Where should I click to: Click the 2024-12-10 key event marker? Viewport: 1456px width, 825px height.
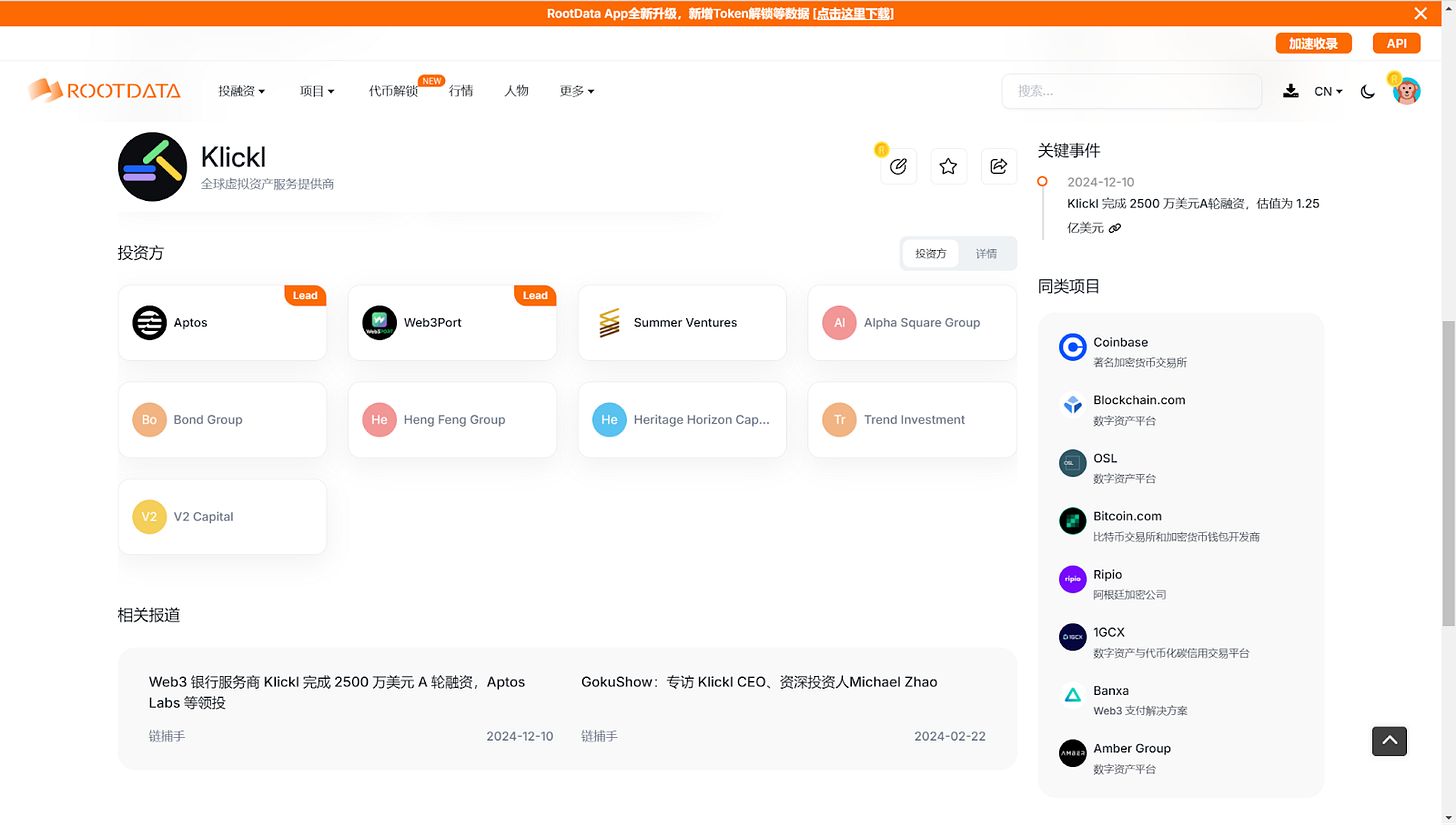coord(1042,182)
